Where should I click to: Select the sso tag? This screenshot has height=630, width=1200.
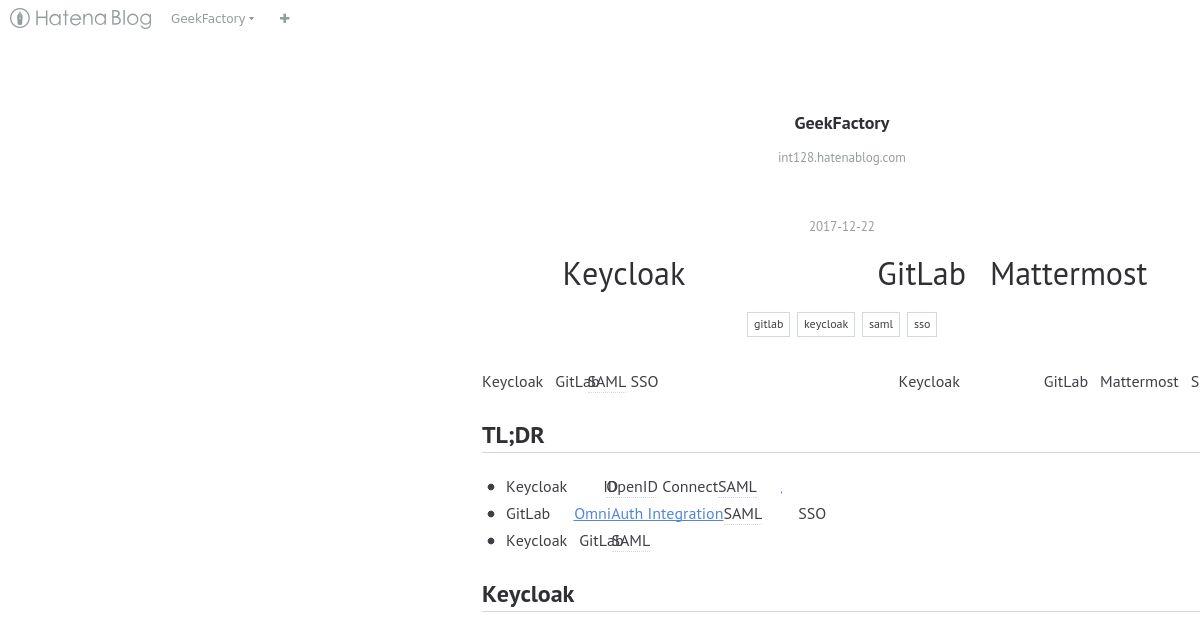(922, 324)
